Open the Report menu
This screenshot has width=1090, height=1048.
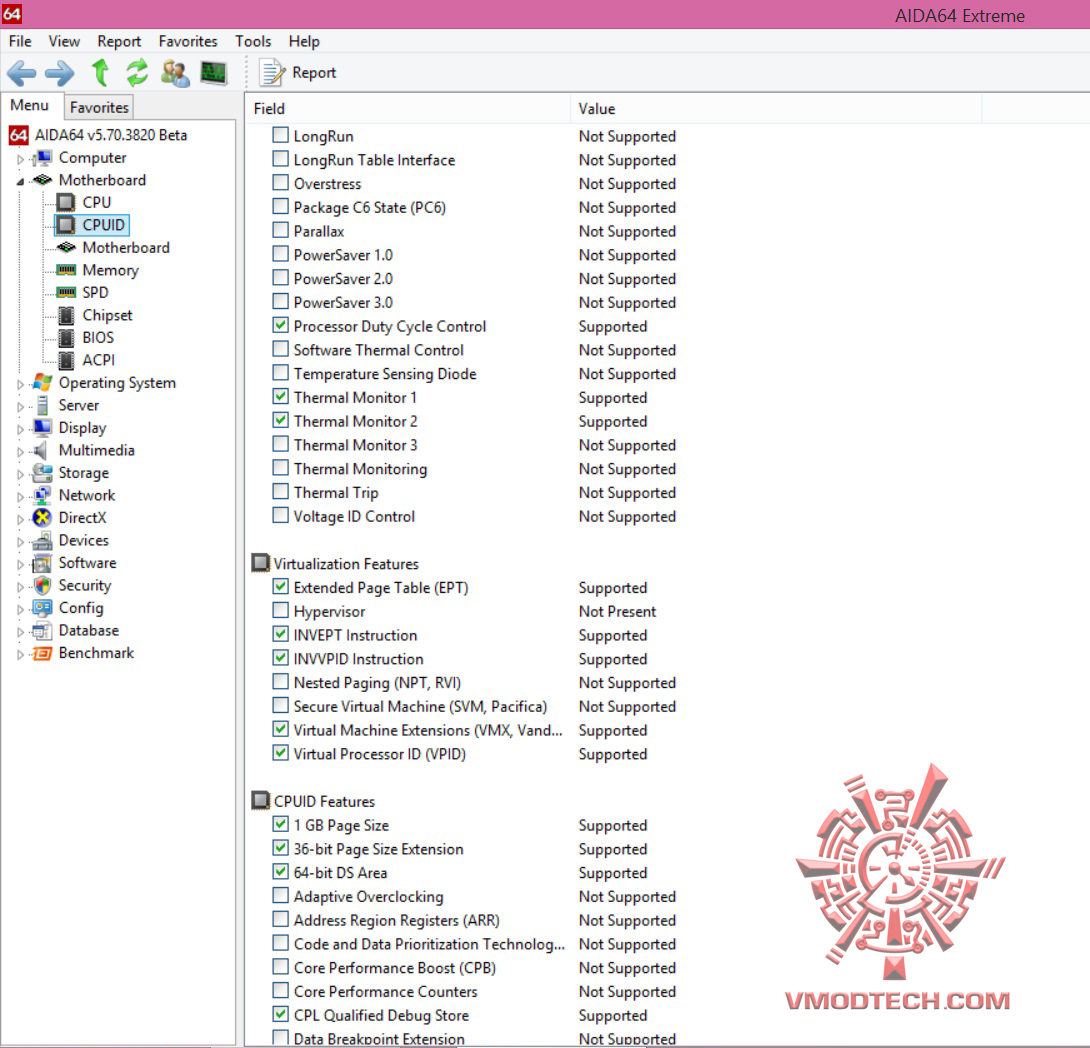[119, 42]
